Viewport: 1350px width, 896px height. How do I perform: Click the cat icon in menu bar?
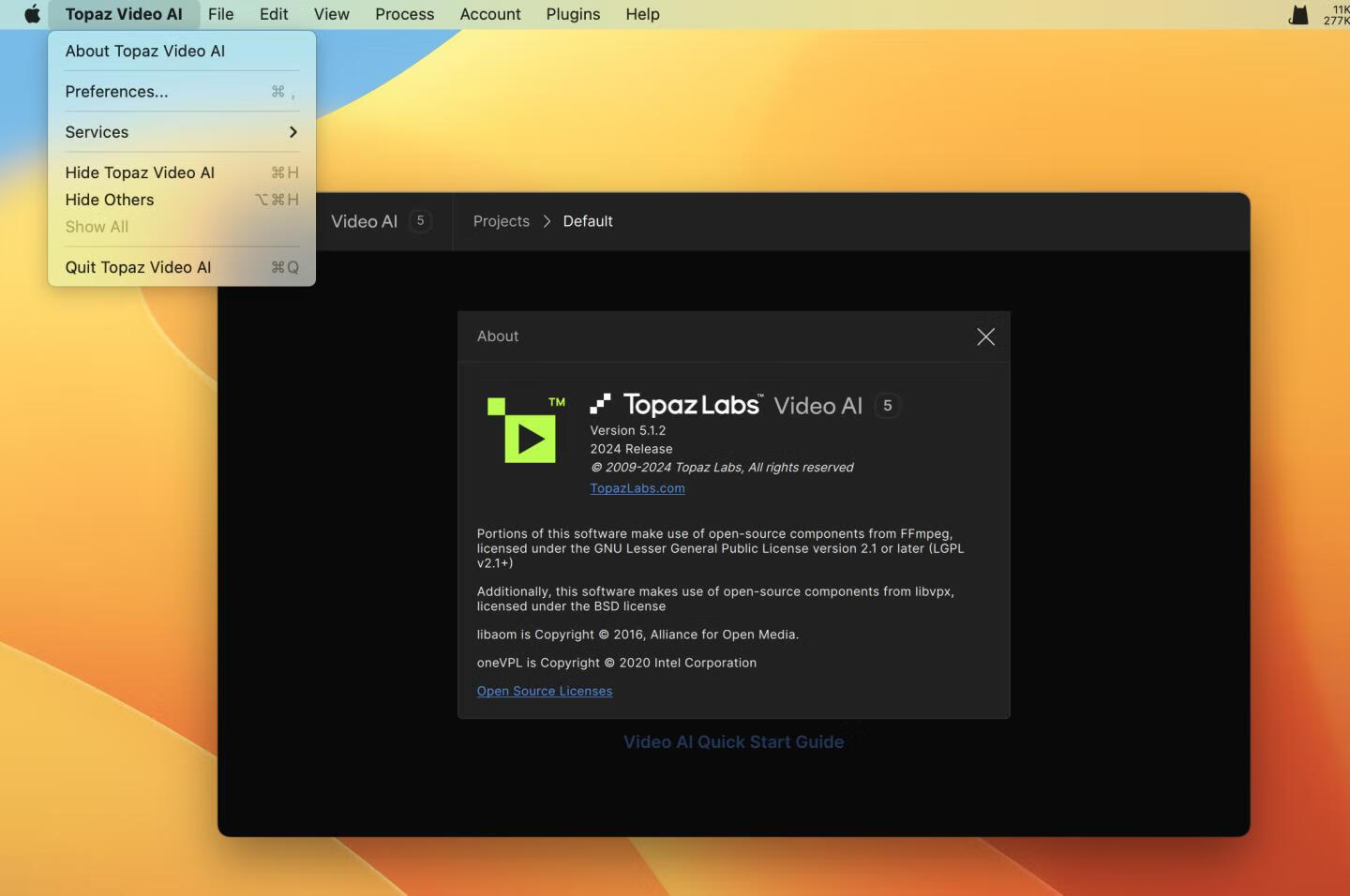coord(1298,14)
